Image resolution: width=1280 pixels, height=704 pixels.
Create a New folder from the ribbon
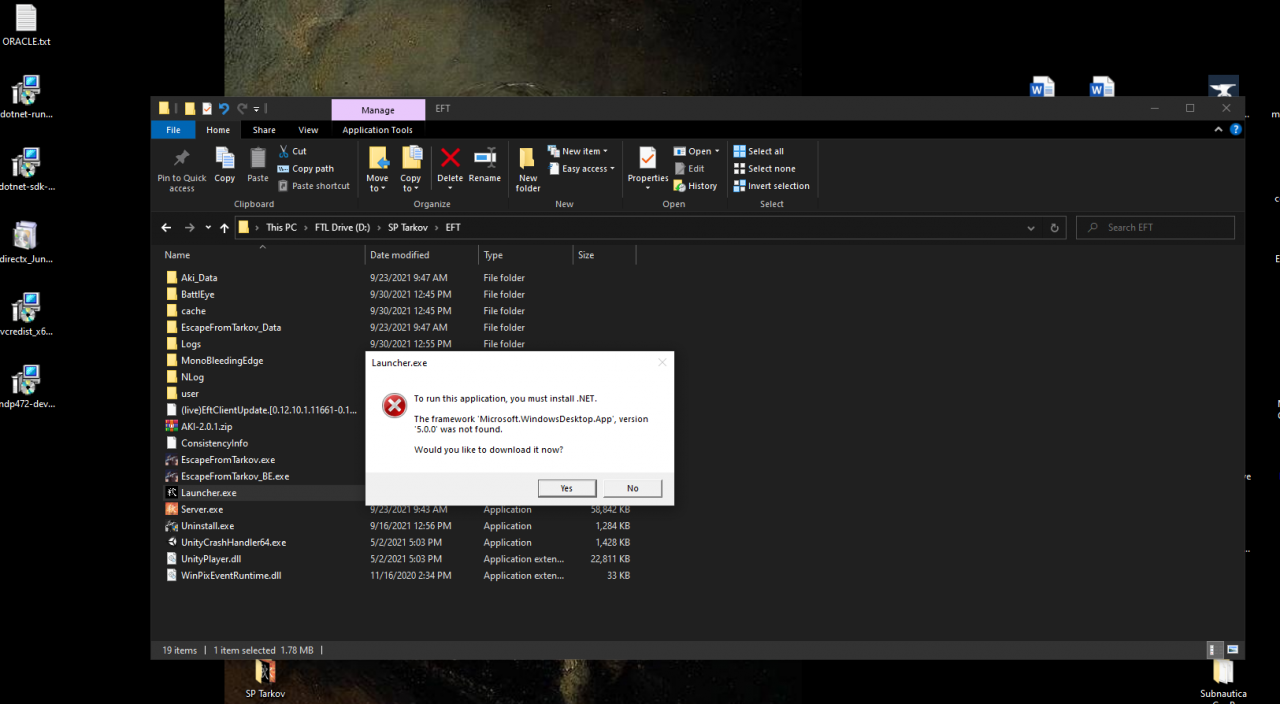click(x=528, y=169)
